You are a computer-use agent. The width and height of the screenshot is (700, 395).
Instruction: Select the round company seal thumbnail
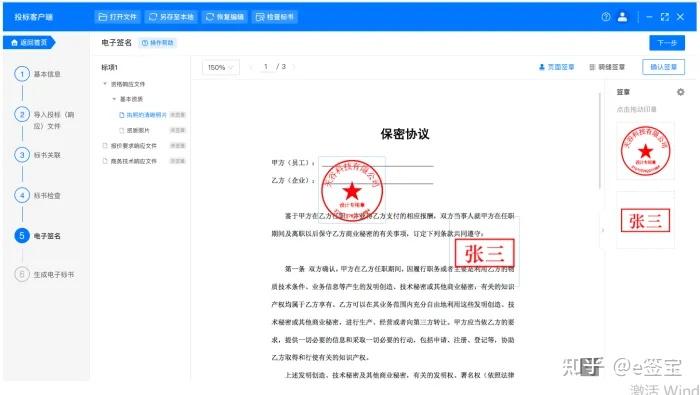[x=646, y=150]
